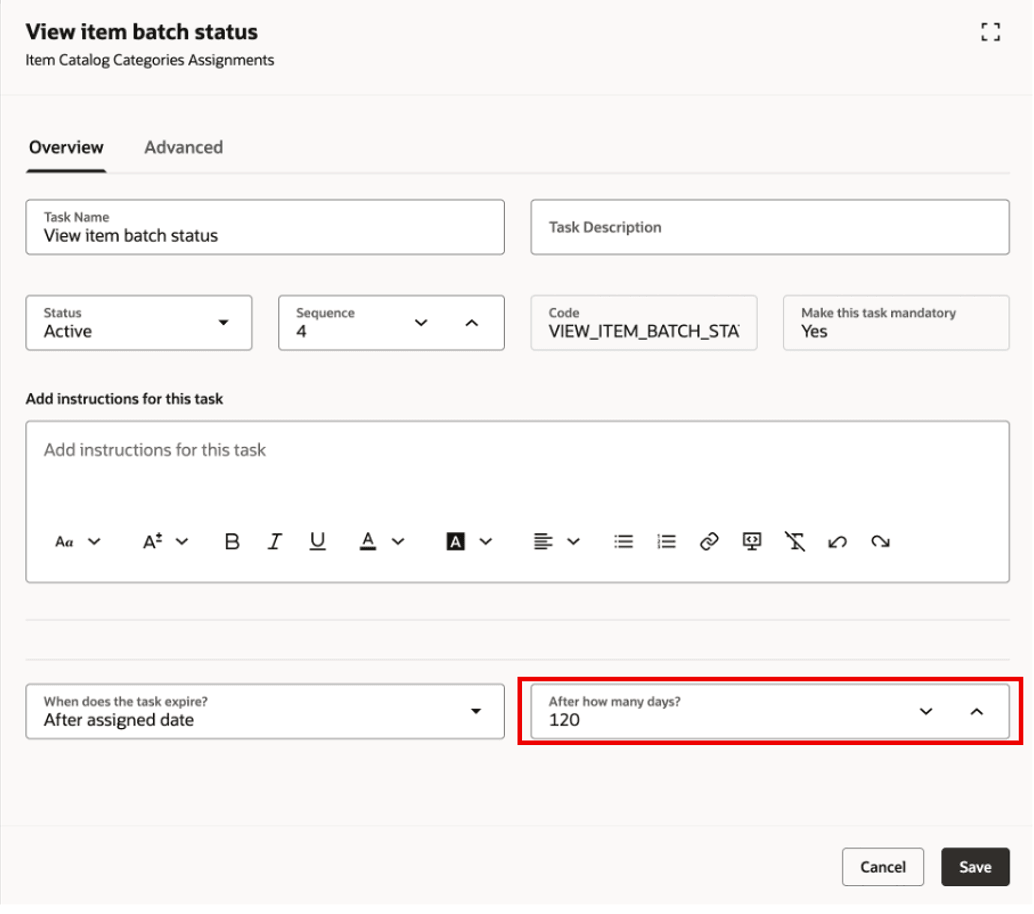The height and width of the screenshot is (914, 1034).
Task: Select the Overview tab
Action: [x=65, y=147]
